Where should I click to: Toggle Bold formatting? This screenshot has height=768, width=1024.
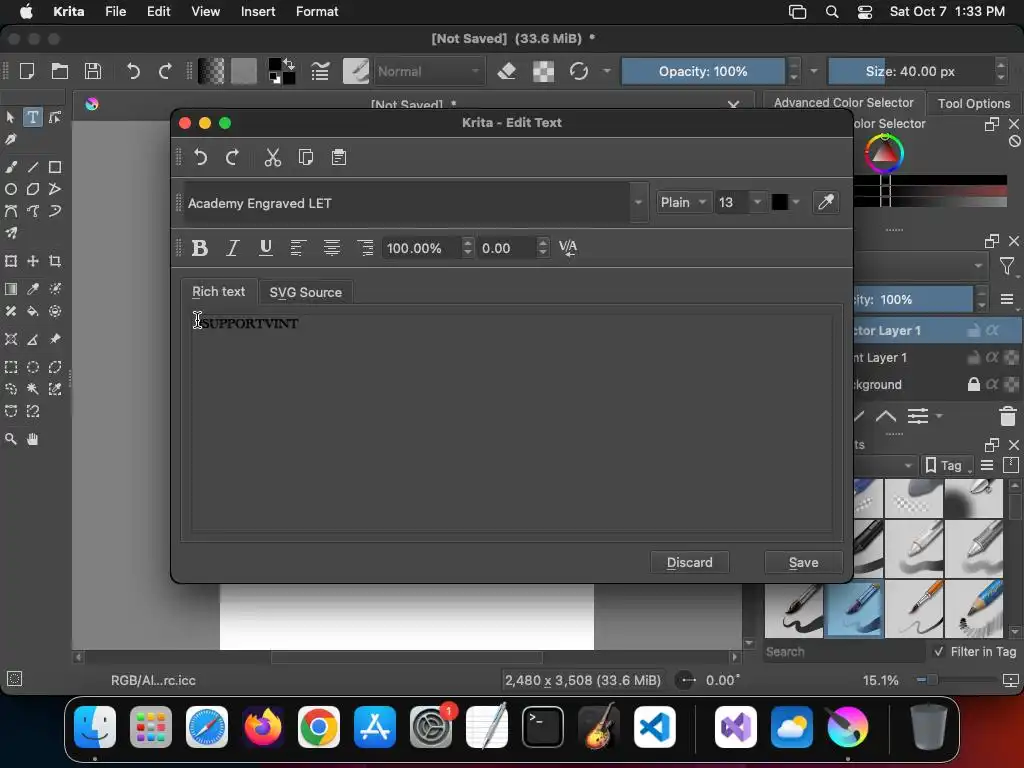(x=200, y=248)
